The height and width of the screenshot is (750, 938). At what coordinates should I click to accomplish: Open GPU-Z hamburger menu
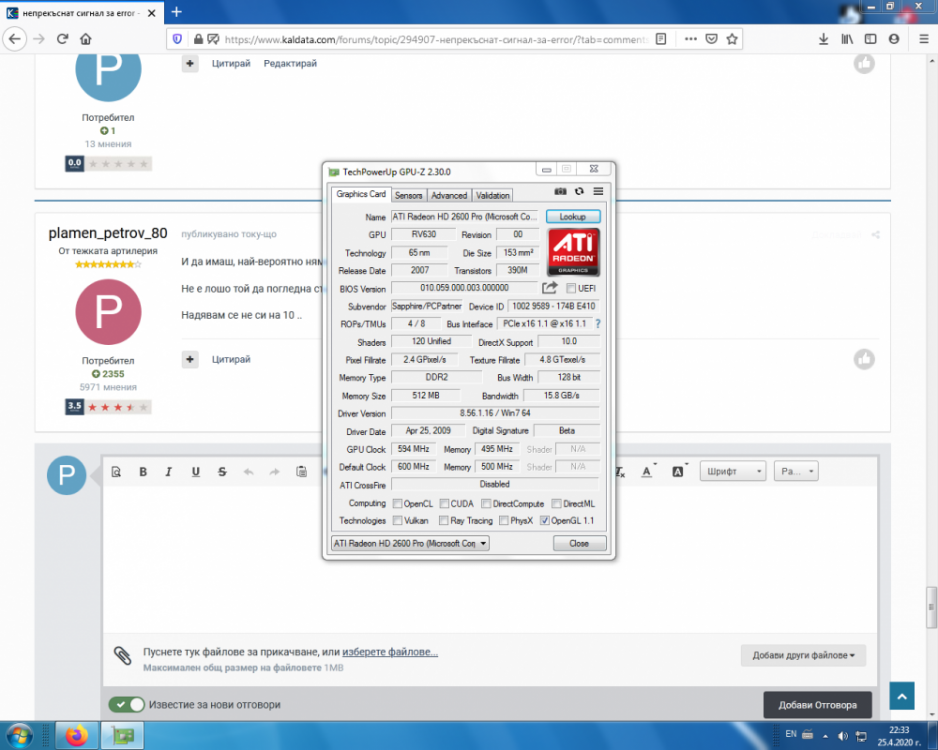coord(598,191)
